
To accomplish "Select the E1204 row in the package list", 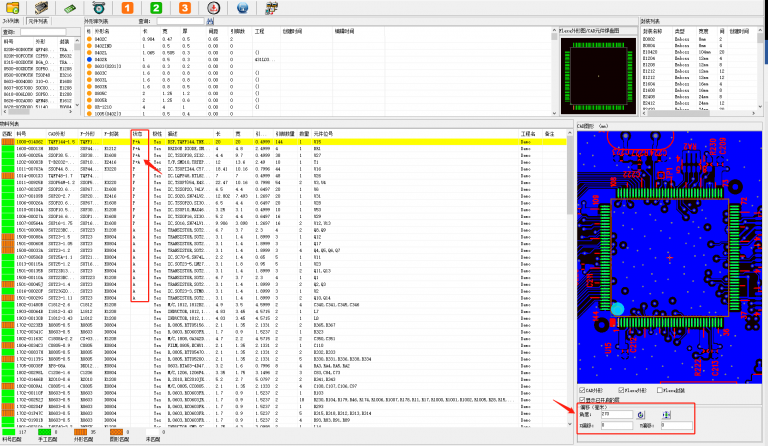I will coord(699,58).
